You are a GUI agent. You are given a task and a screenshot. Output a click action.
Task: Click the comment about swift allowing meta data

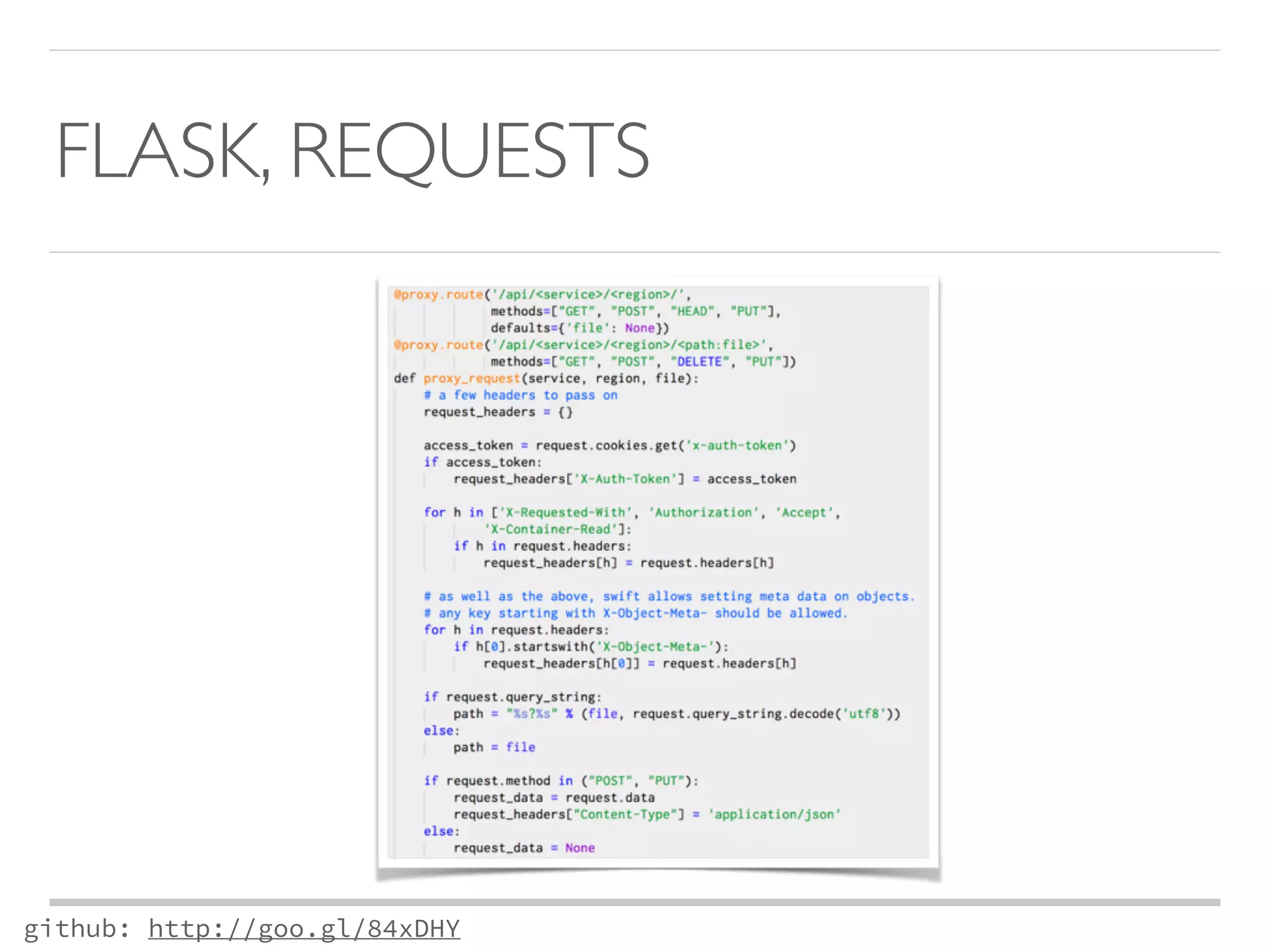click(669, 596)
